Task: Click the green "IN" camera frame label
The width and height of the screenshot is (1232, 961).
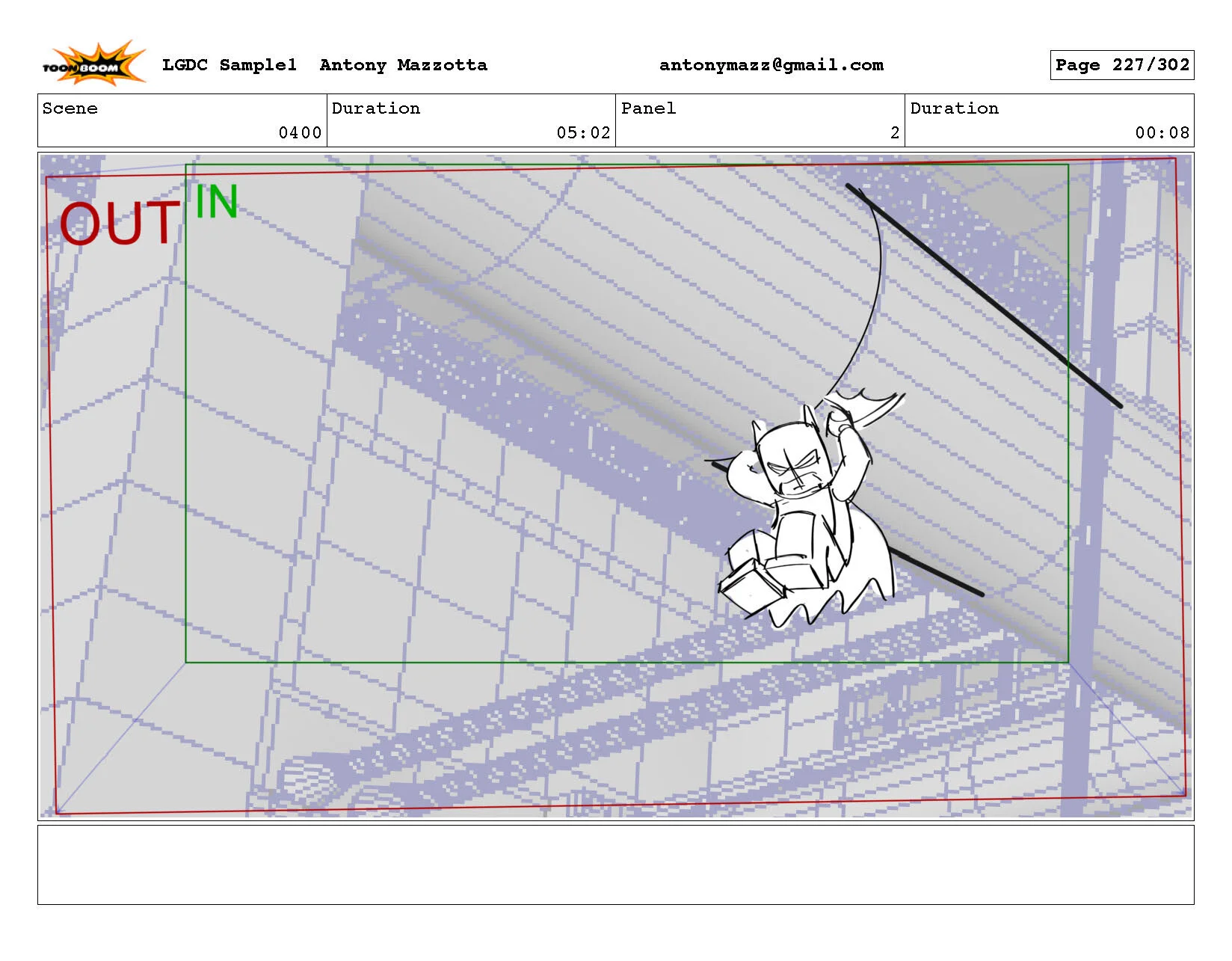Action: 217,201
